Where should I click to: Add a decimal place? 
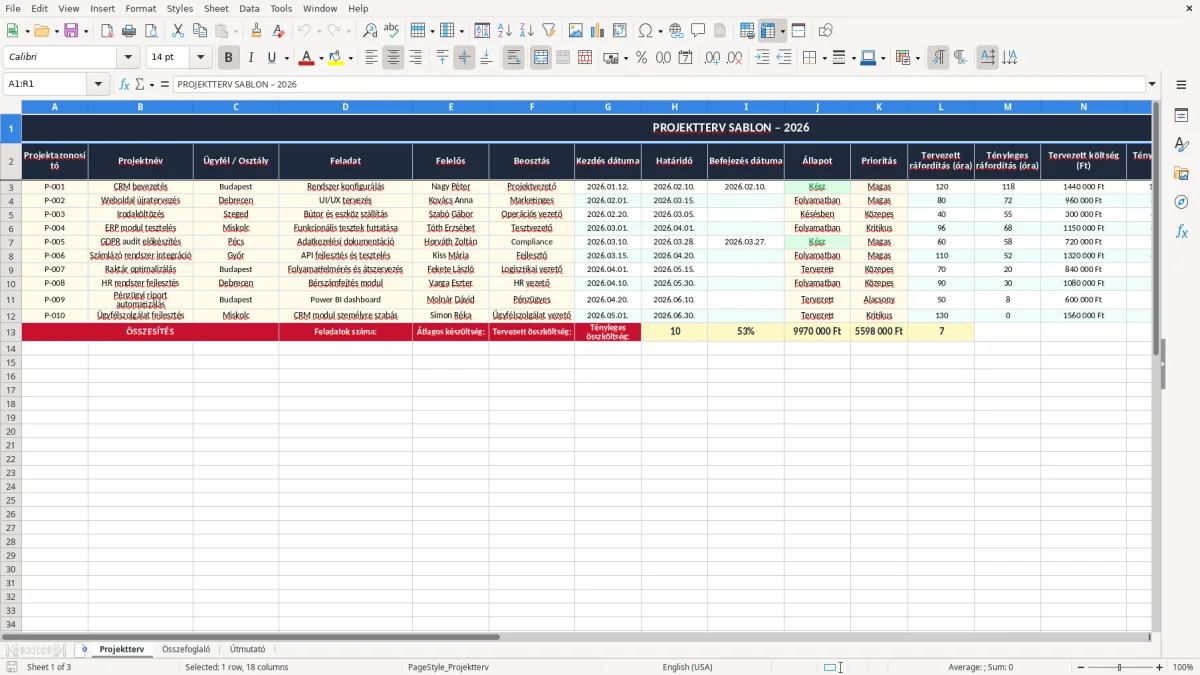pos(712,58)
